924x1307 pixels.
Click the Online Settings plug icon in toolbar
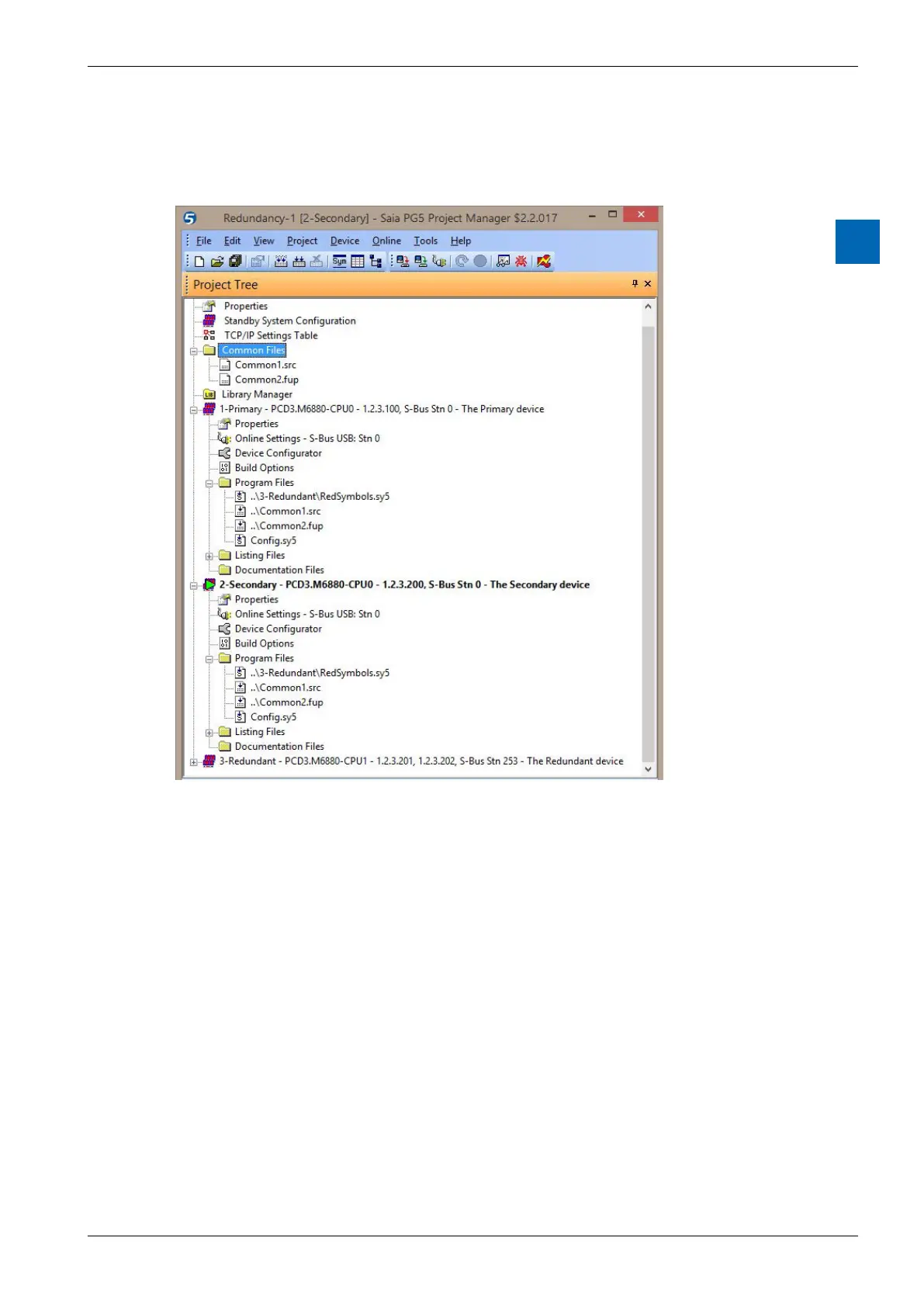coord(439,262)
